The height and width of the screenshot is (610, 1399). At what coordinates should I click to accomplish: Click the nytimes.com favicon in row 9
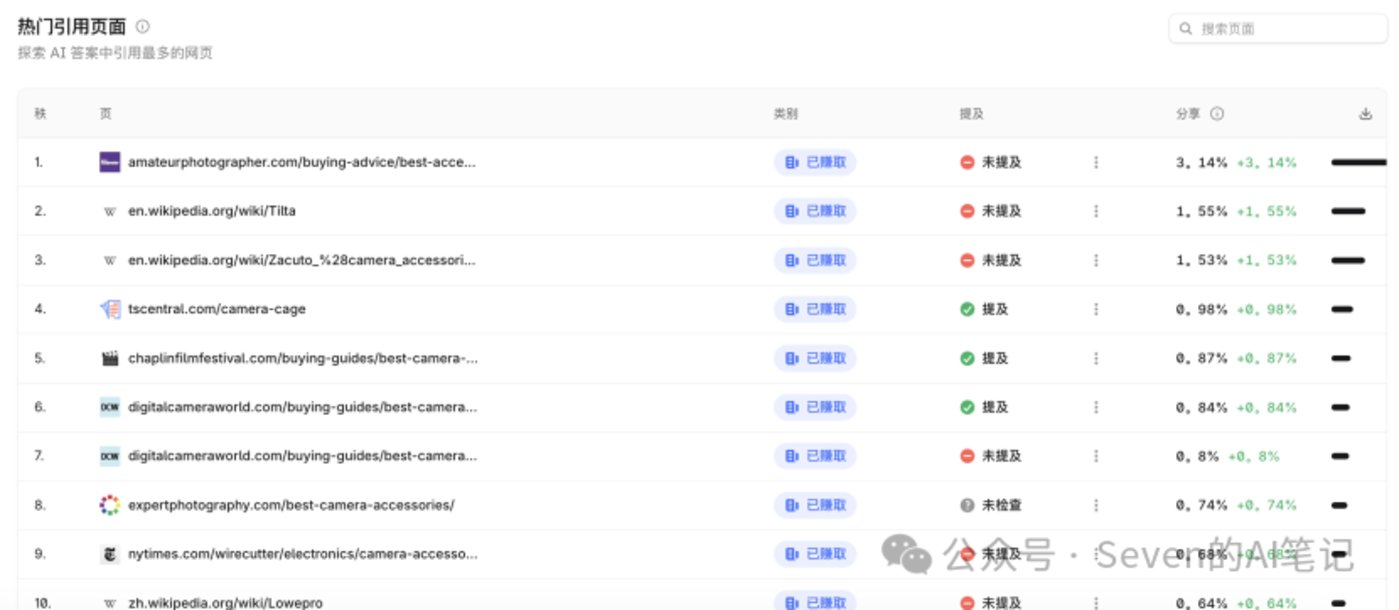pyautogui.click(x=109, y=554)
